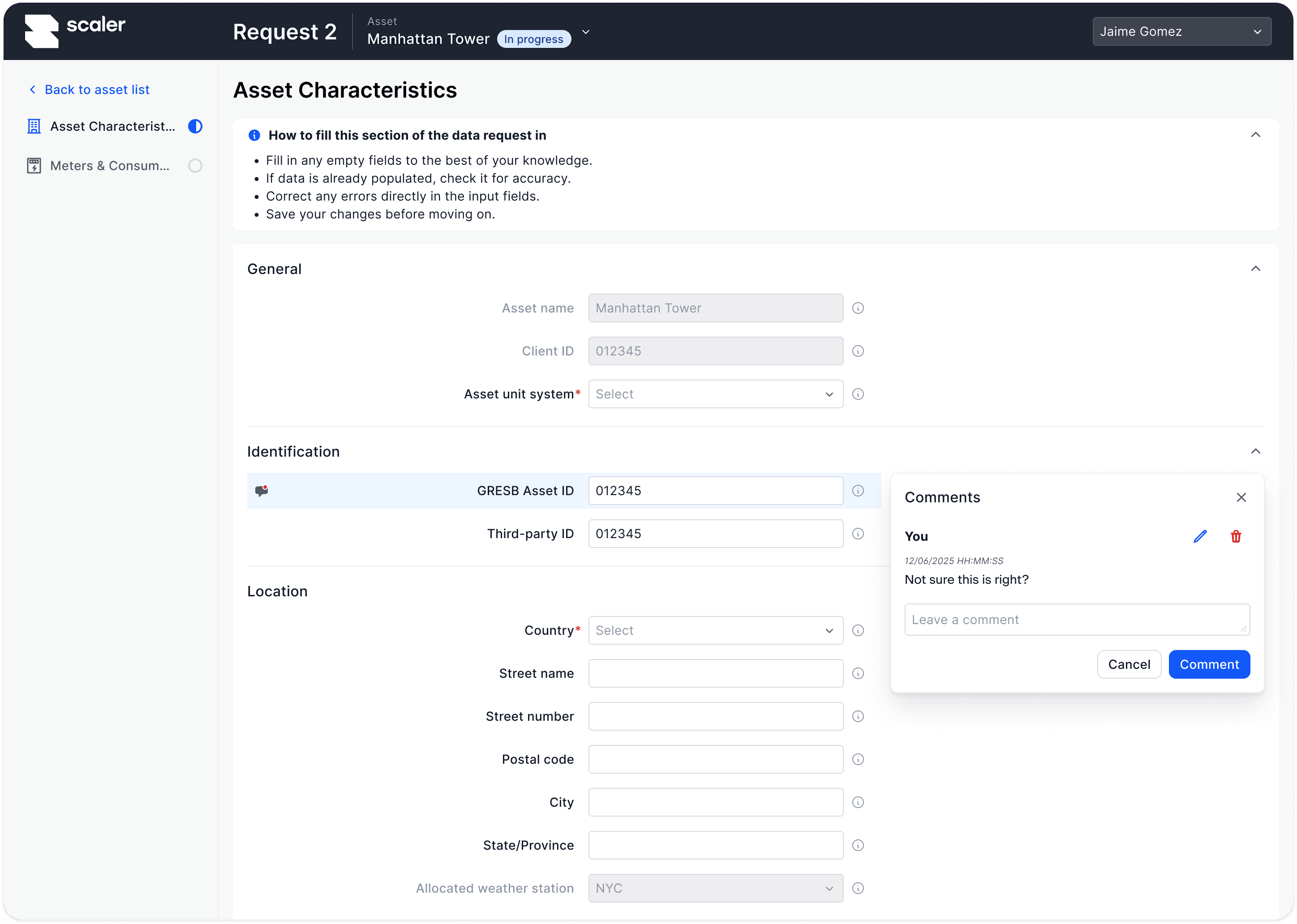Open the Allocated weather station NYC dropdown

coord(715,888)
